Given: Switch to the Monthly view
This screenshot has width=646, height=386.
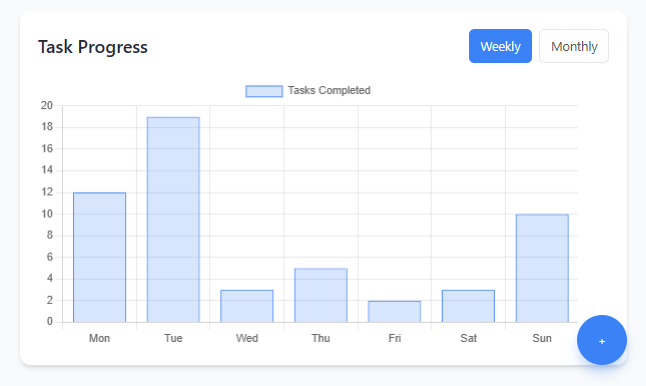Looking at the screenshot, I should point(574,46).
